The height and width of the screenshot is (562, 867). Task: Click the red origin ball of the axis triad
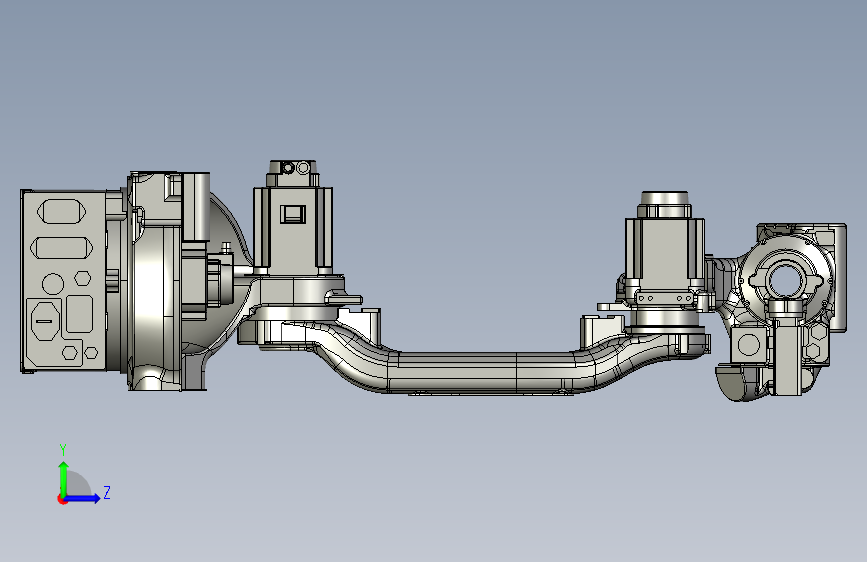tap(62, 499)
